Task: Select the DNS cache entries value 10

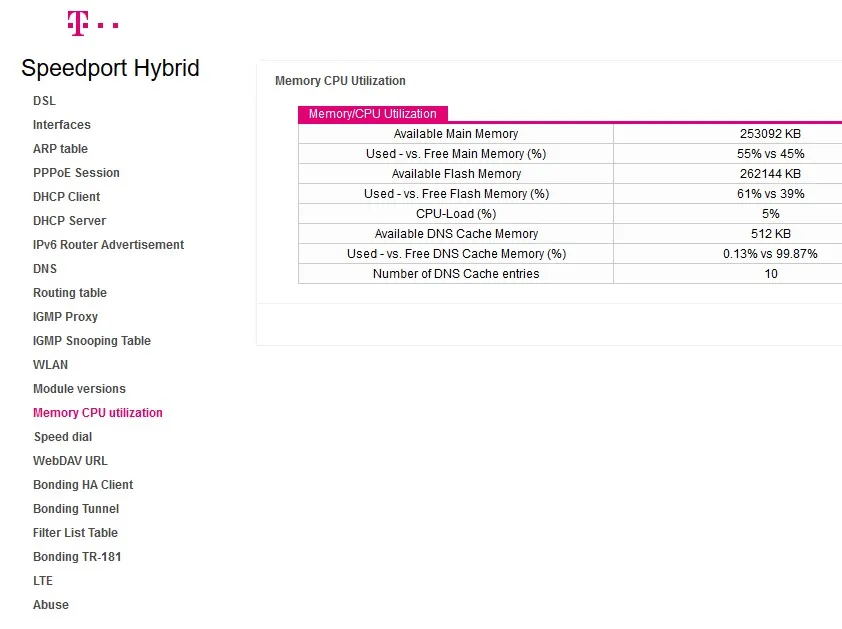Action: coord(771,274)
